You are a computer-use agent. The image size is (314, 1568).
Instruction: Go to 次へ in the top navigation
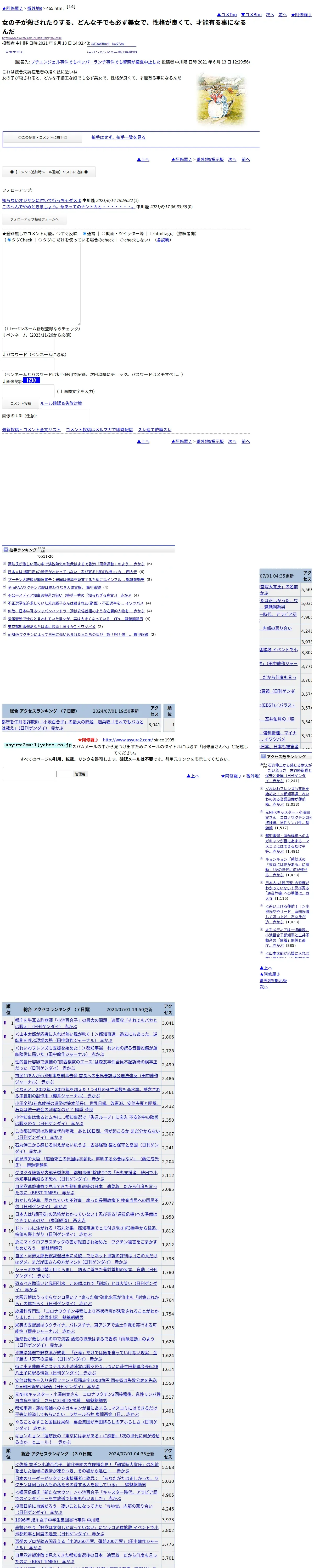[270, 15]
